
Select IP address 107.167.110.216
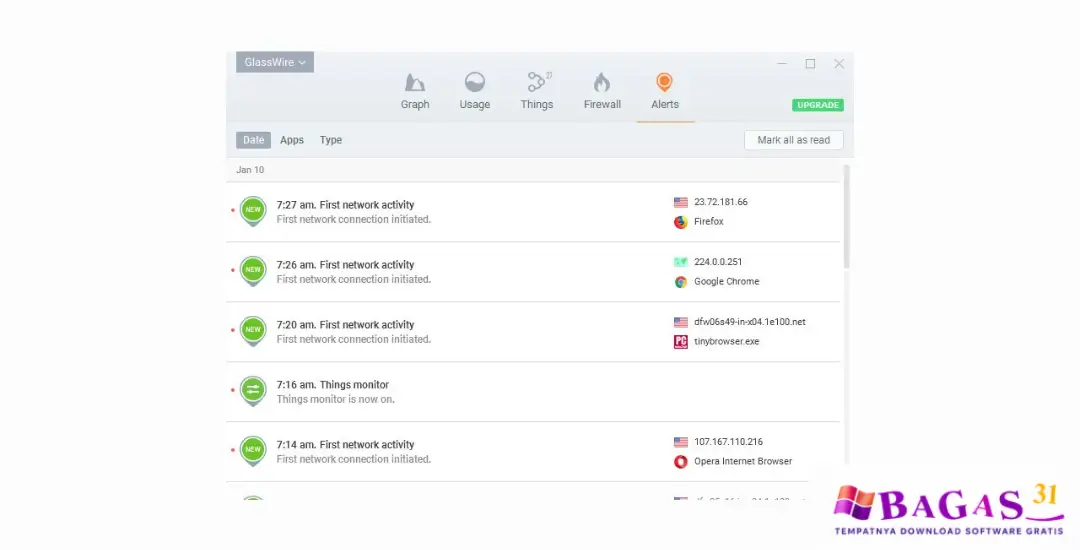coord(728,441)
